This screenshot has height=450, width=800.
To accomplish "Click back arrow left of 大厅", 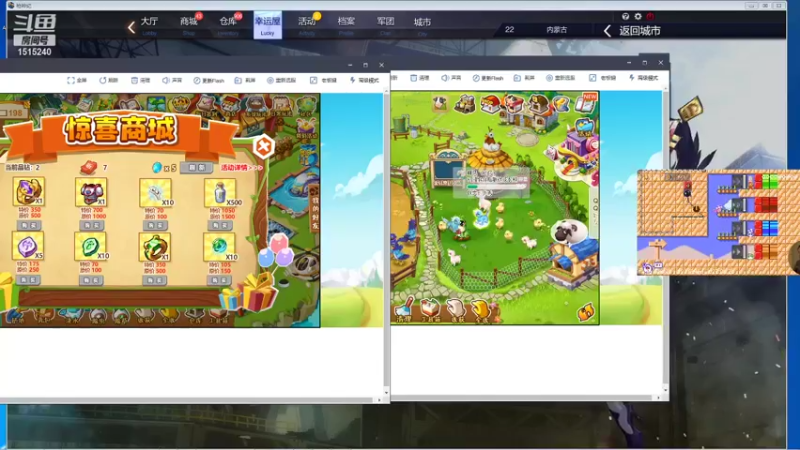I will pos(131,27).
